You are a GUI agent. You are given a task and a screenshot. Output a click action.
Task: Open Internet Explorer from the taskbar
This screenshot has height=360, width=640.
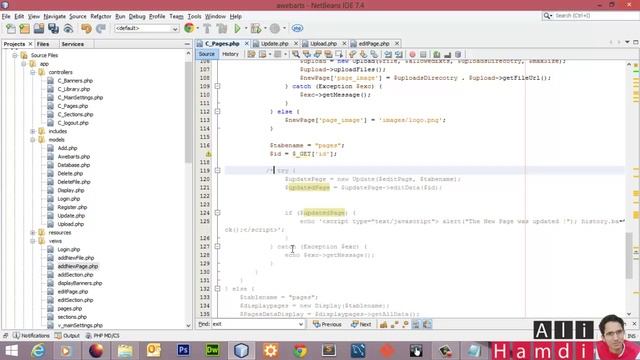point(38,351)
